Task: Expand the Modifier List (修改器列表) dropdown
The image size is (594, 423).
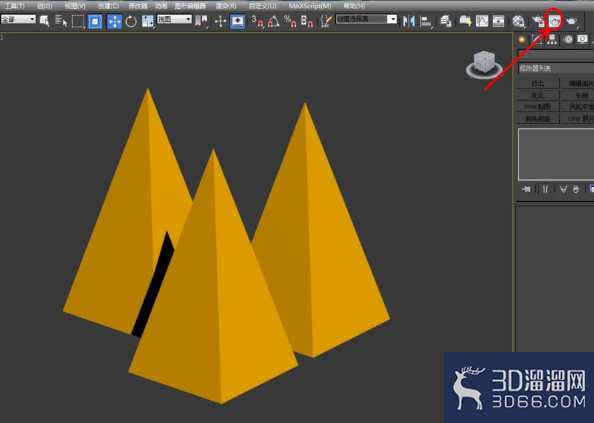Action: coord(556,68)
